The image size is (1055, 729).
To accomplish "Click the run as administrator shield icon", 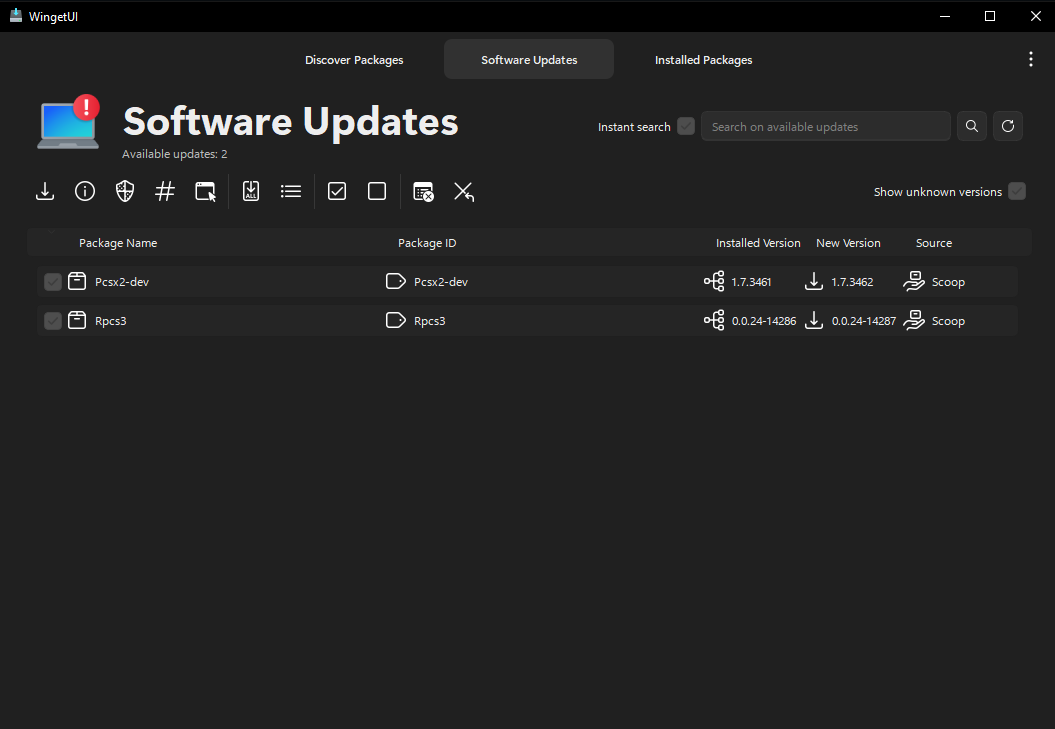I will tap(125, 192).
